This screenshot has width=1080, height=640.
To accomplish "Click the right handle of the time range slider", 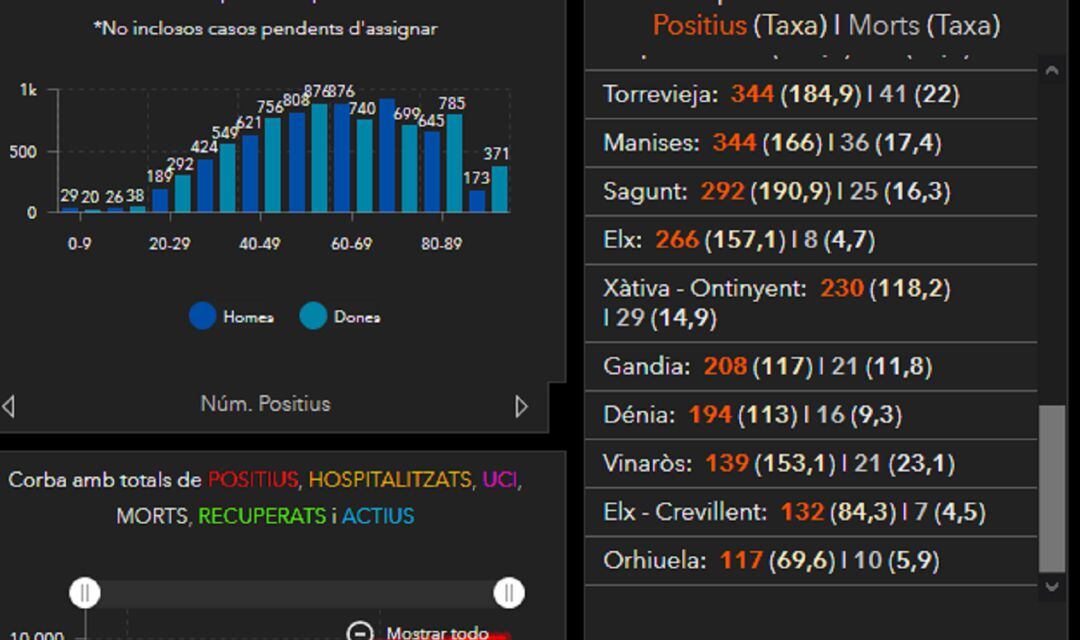I will click(x=508, y=592).
